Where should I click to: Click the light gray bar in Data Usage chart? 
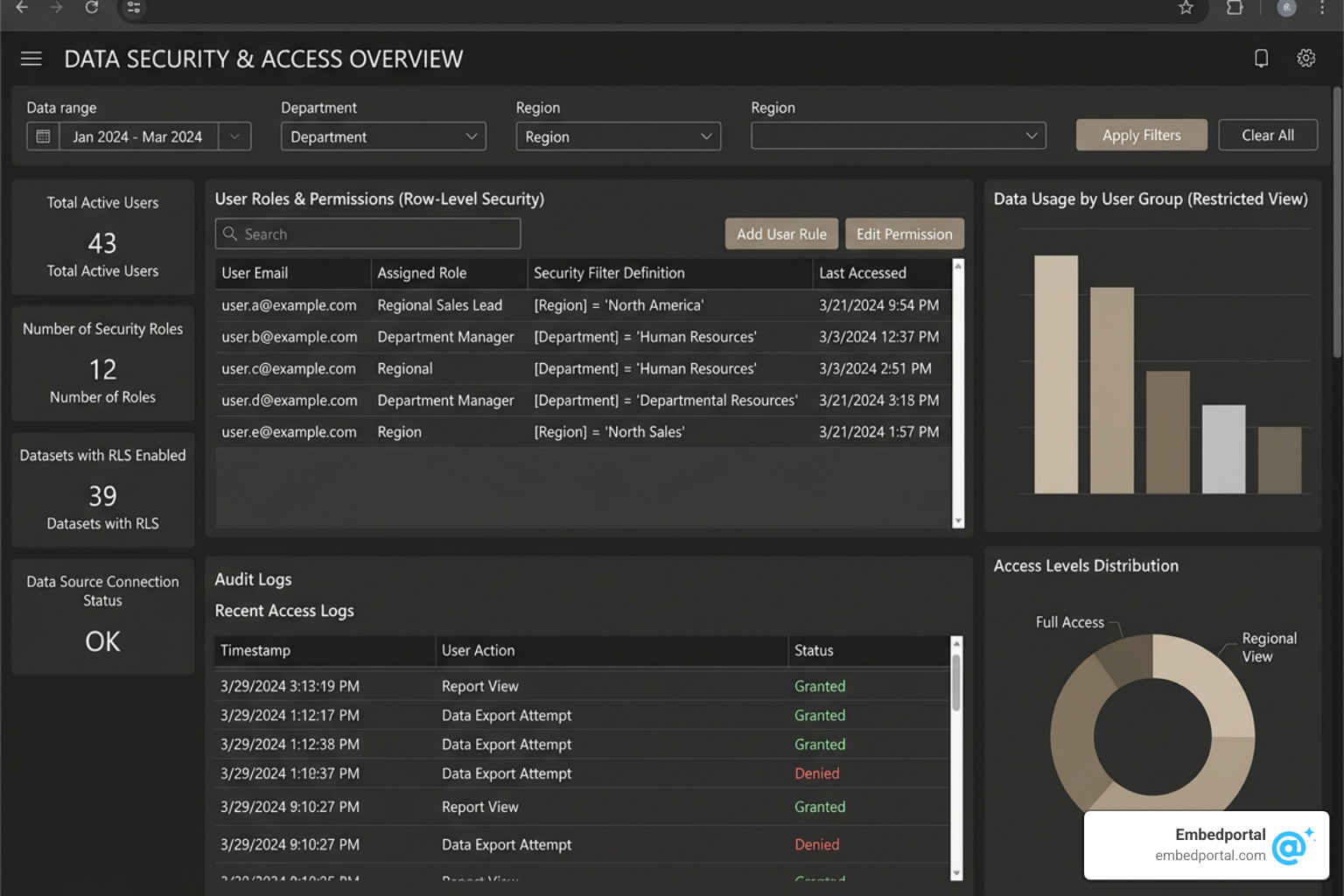(1223, 449)
